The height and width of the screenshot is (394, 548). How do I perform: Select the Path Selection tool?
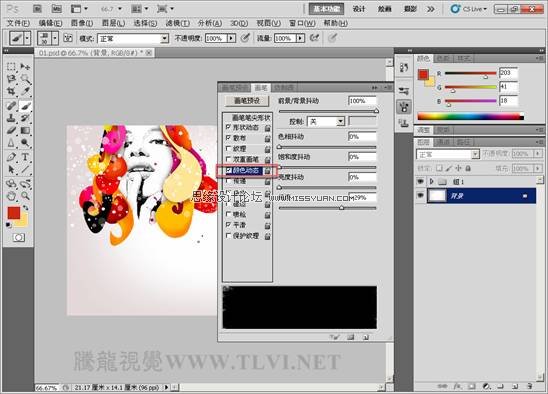click(x=11, y=170)
